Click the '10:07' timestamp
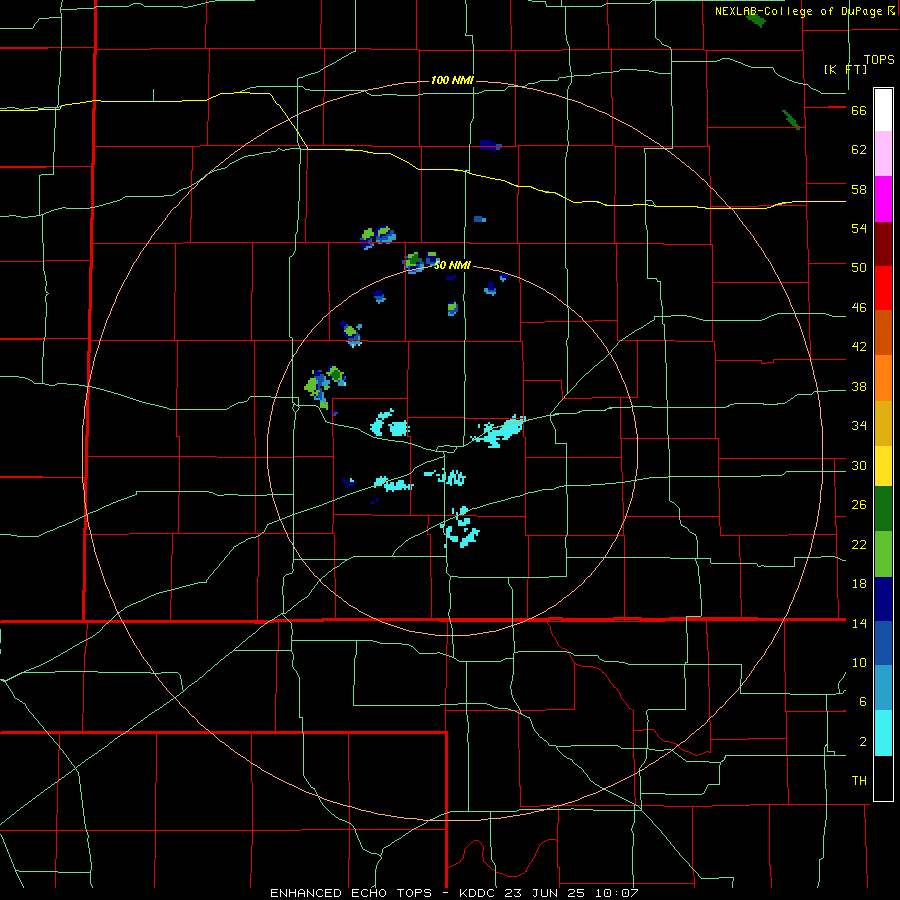 click(619, 893)
